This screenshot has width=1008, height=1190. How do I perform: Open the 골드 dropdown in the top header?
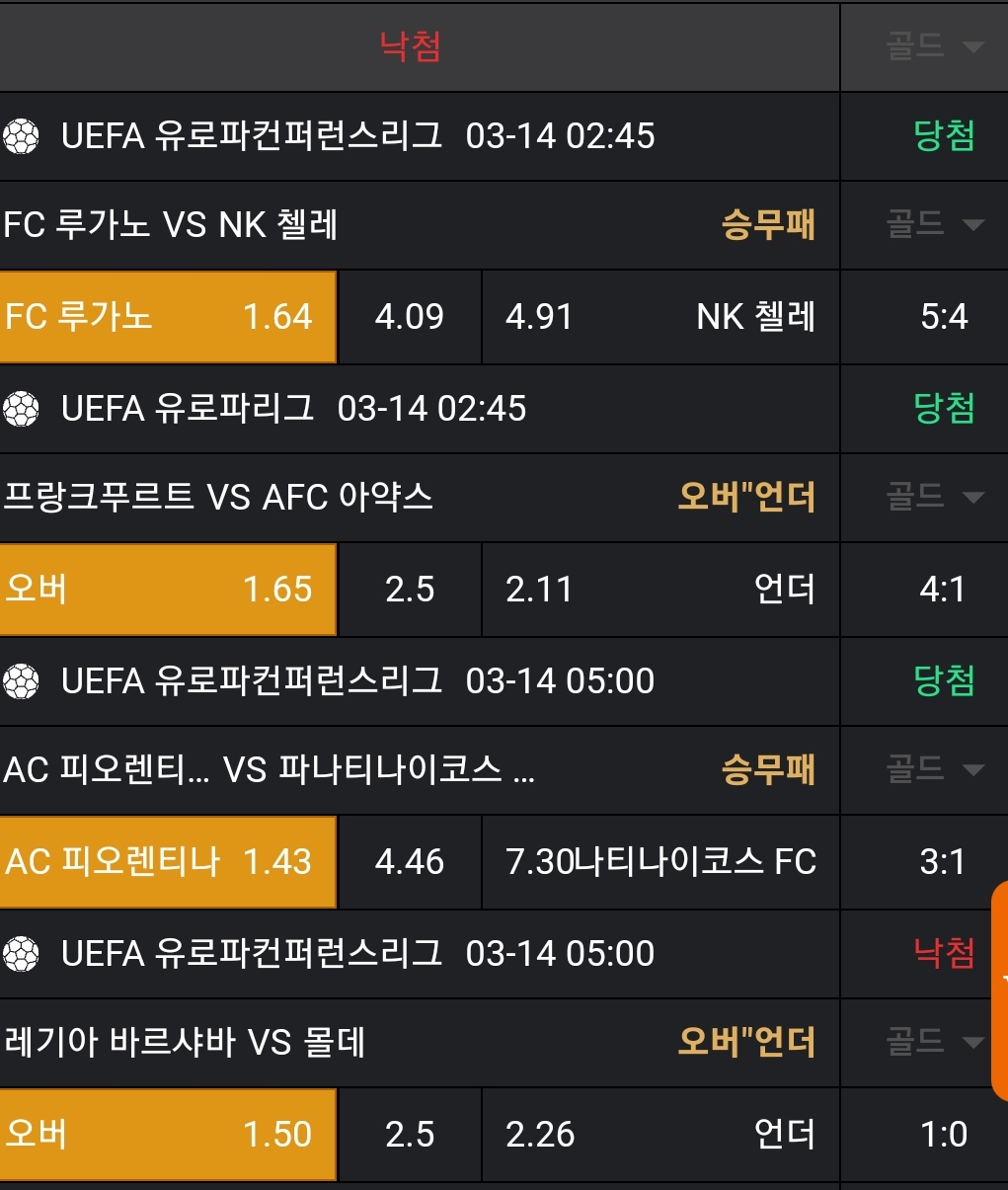tap(934, 46)
